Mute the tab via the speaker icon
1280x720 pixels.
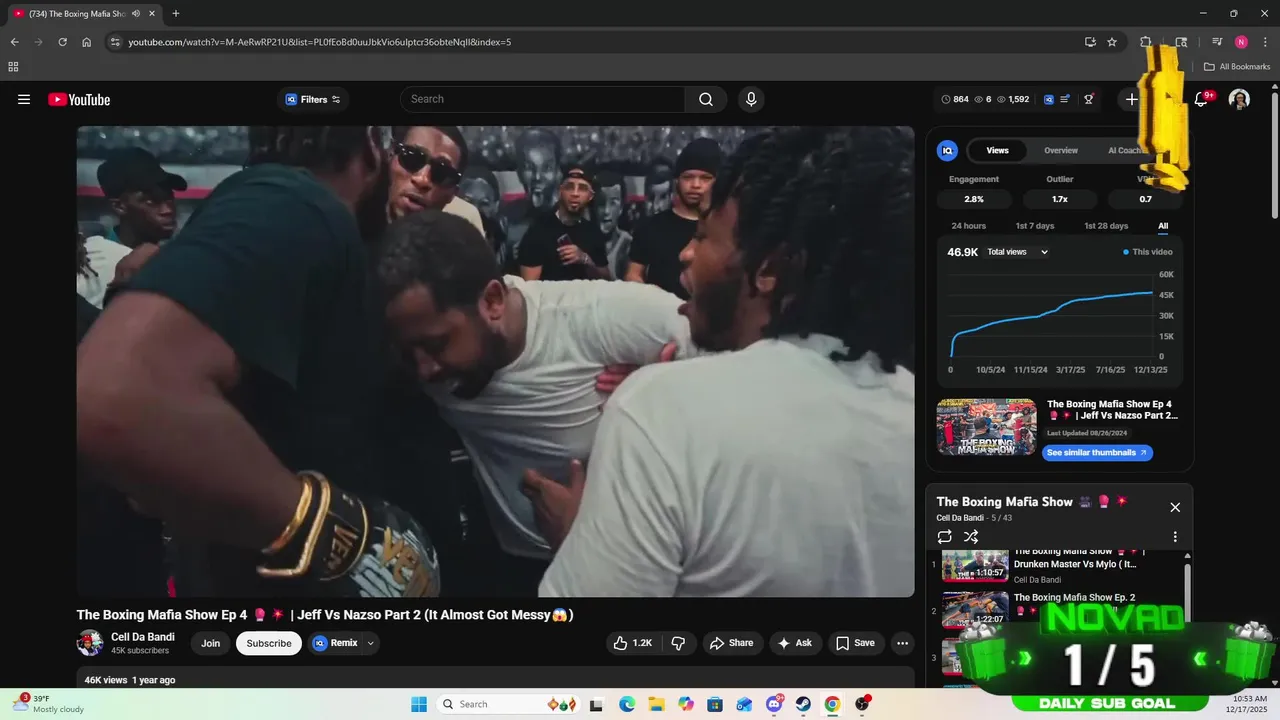(136, 14)
